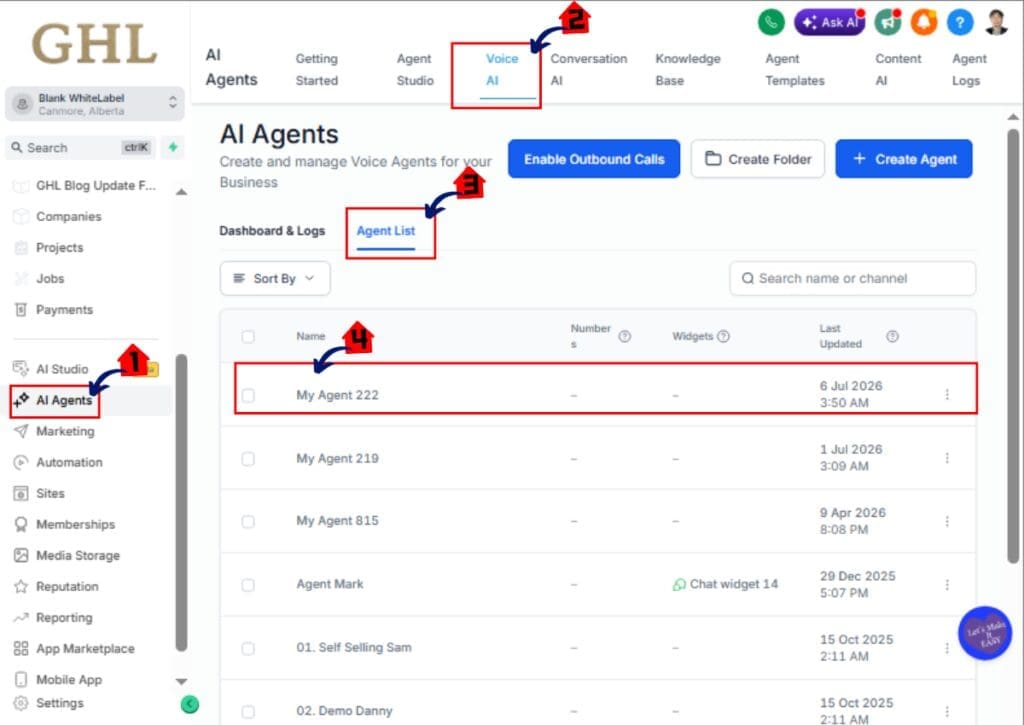Open Marketing in the sidebar
The image size is (1024, 725).
(x=65, y=431)
